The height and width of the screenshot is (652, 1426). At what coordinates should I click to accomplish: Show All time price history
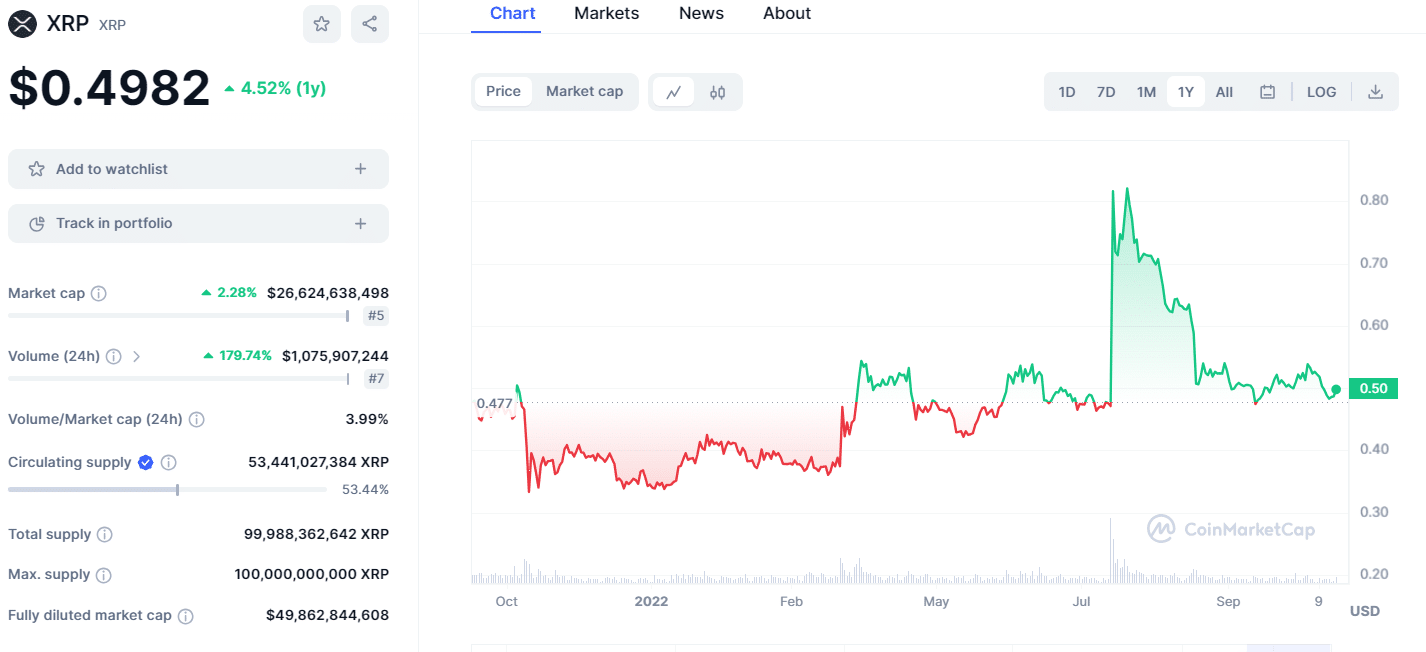tap(1224, 92)
